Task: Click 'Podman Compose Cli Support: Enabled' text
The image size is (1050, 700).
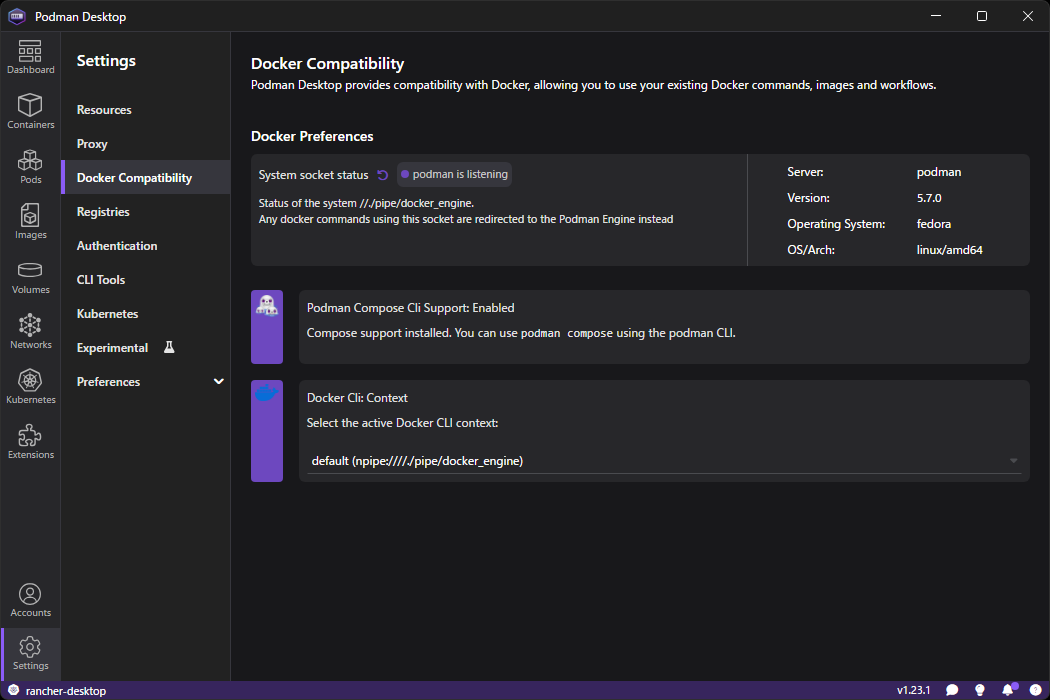Action: pos(410,307)
